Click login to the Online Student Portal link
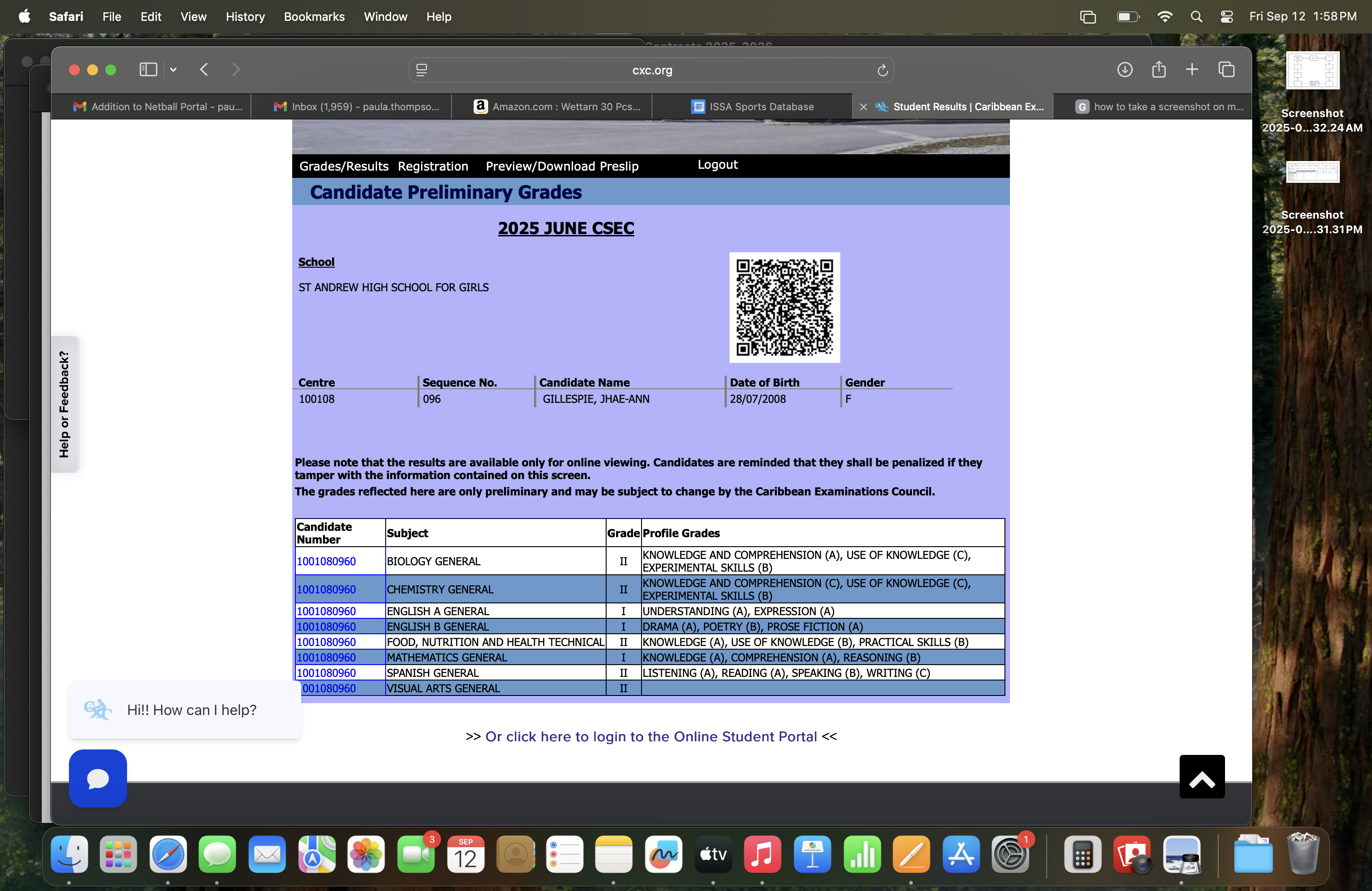This screenshot has width=1372, height=891. click(x=651, y=737)
